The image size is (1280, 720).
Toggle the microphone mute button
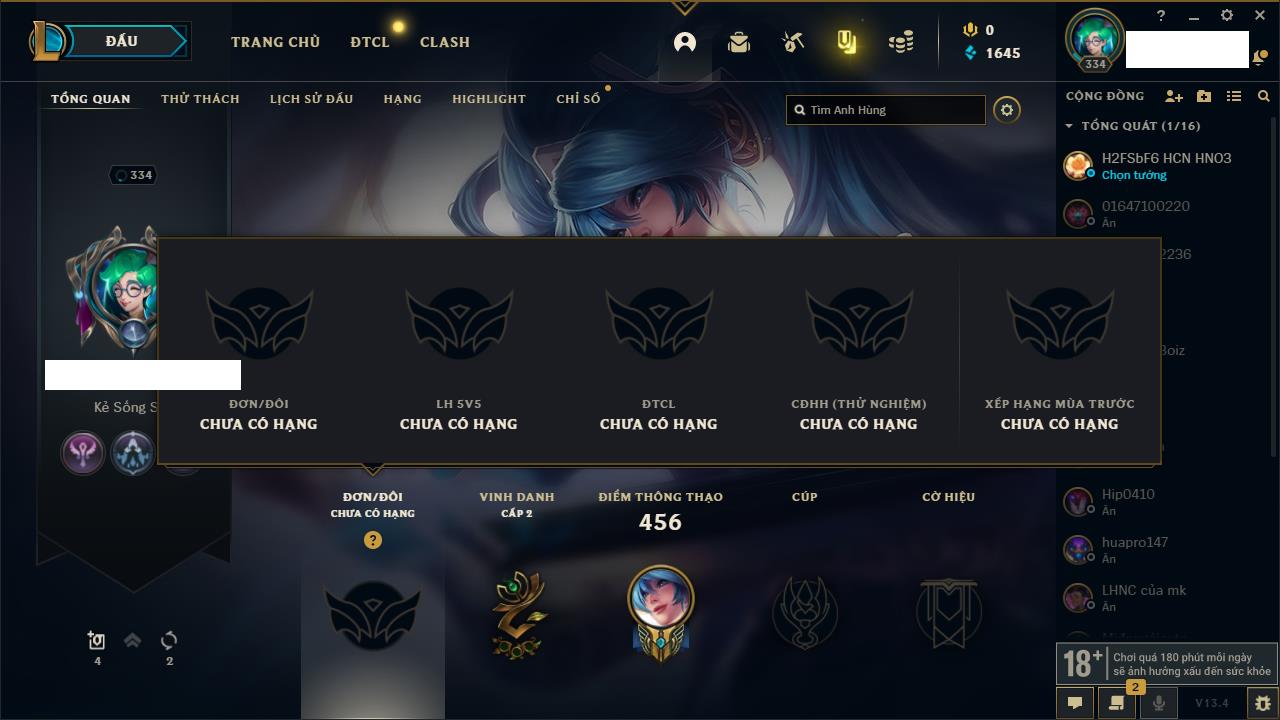tap(1159, 703)
